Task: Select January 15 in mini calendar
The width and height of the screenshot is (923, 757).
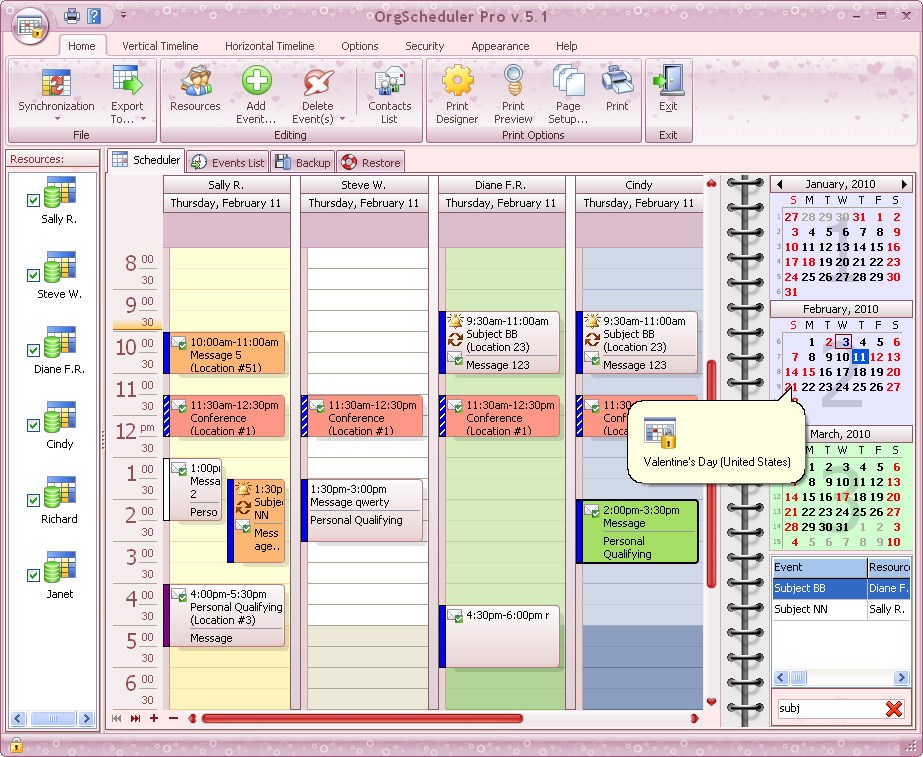Action: (x=876, y=247)
